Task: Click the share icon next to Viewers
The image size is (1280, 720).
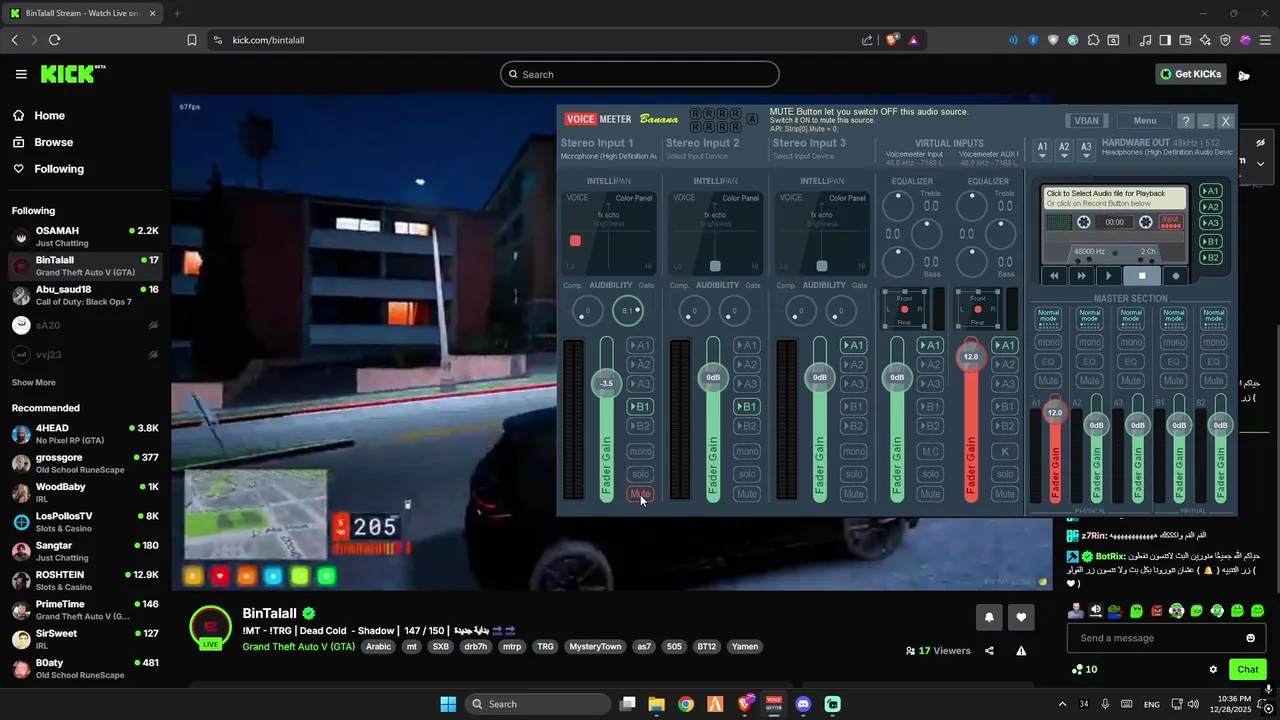Action: click(989, 651)
